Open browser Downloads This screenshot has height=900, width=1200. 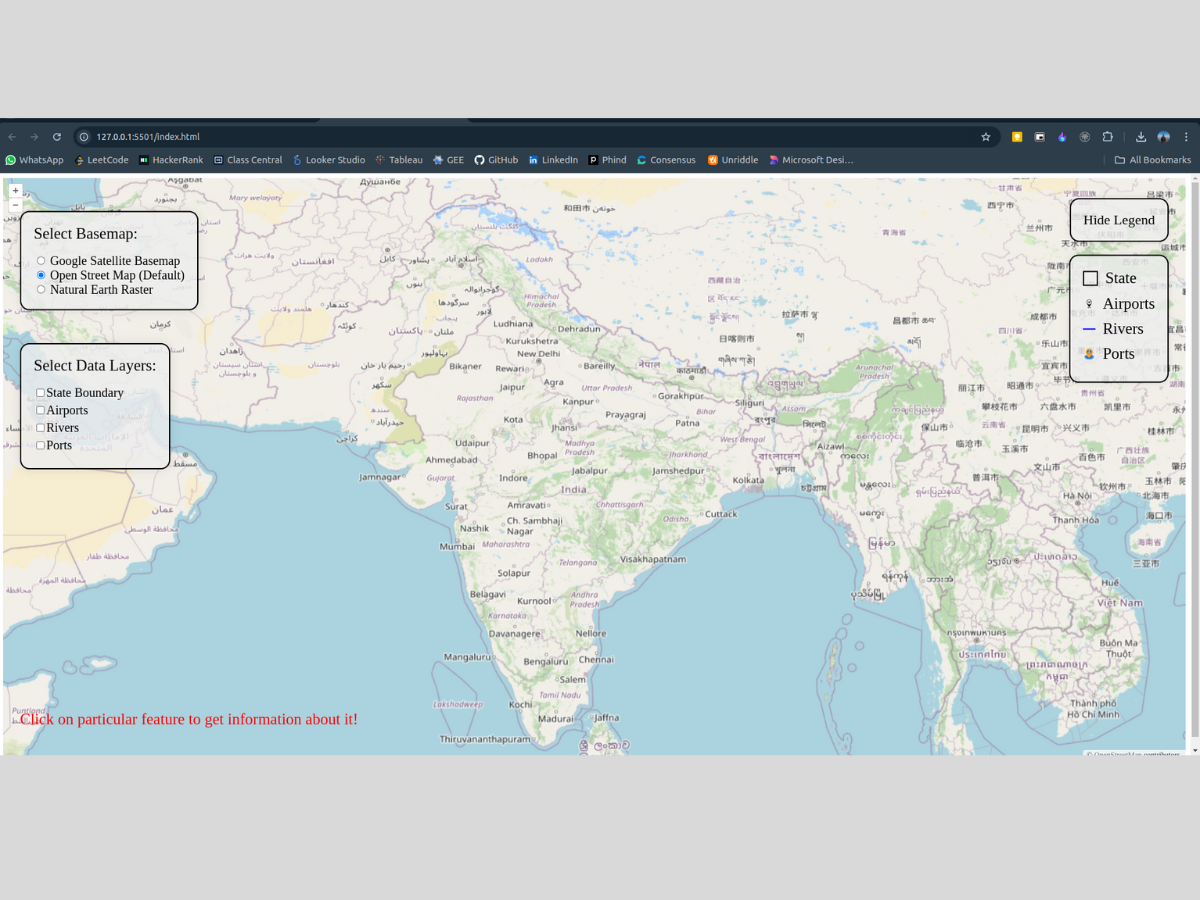[x=1141, y=137]
